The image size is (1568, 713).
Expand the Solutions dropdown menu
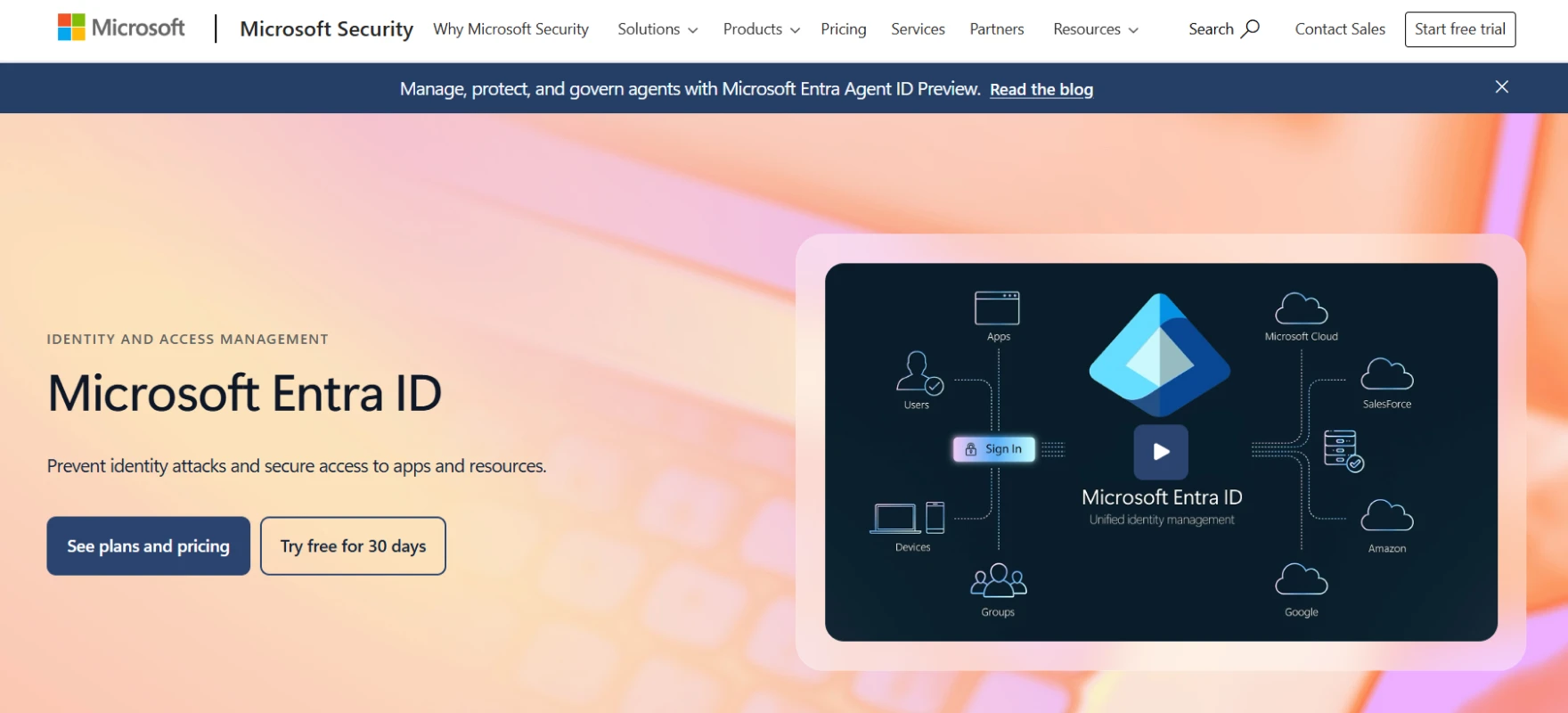coord(657,29)
